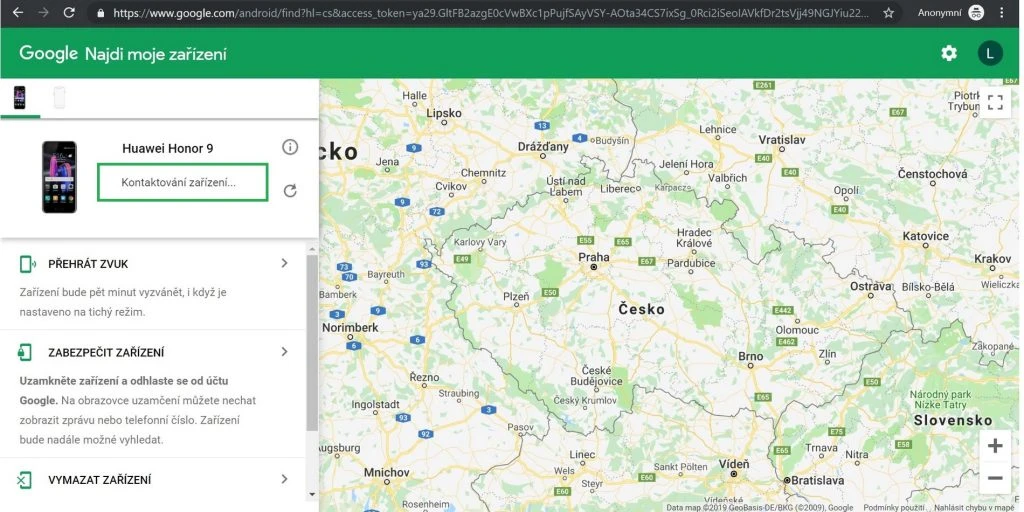Enter fullscreen map view
The width and height of the screenshot is (1024, 512).
pos(994,102)
